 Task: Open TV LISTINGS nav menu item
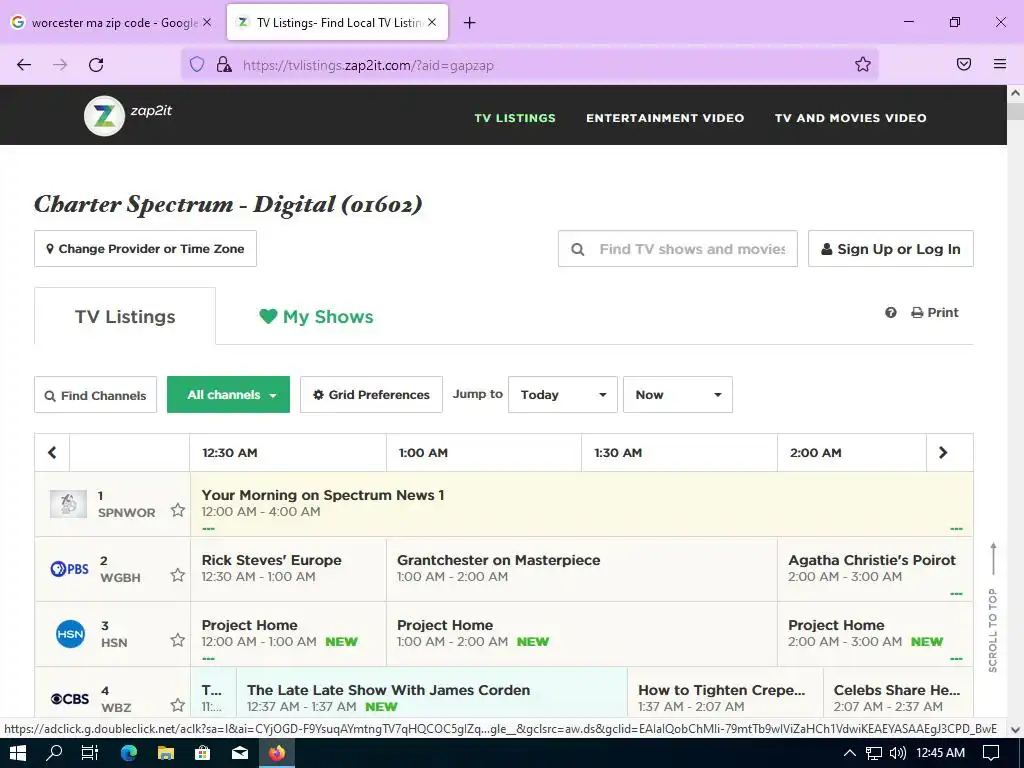pyautogui.click(x=515, y=118)
